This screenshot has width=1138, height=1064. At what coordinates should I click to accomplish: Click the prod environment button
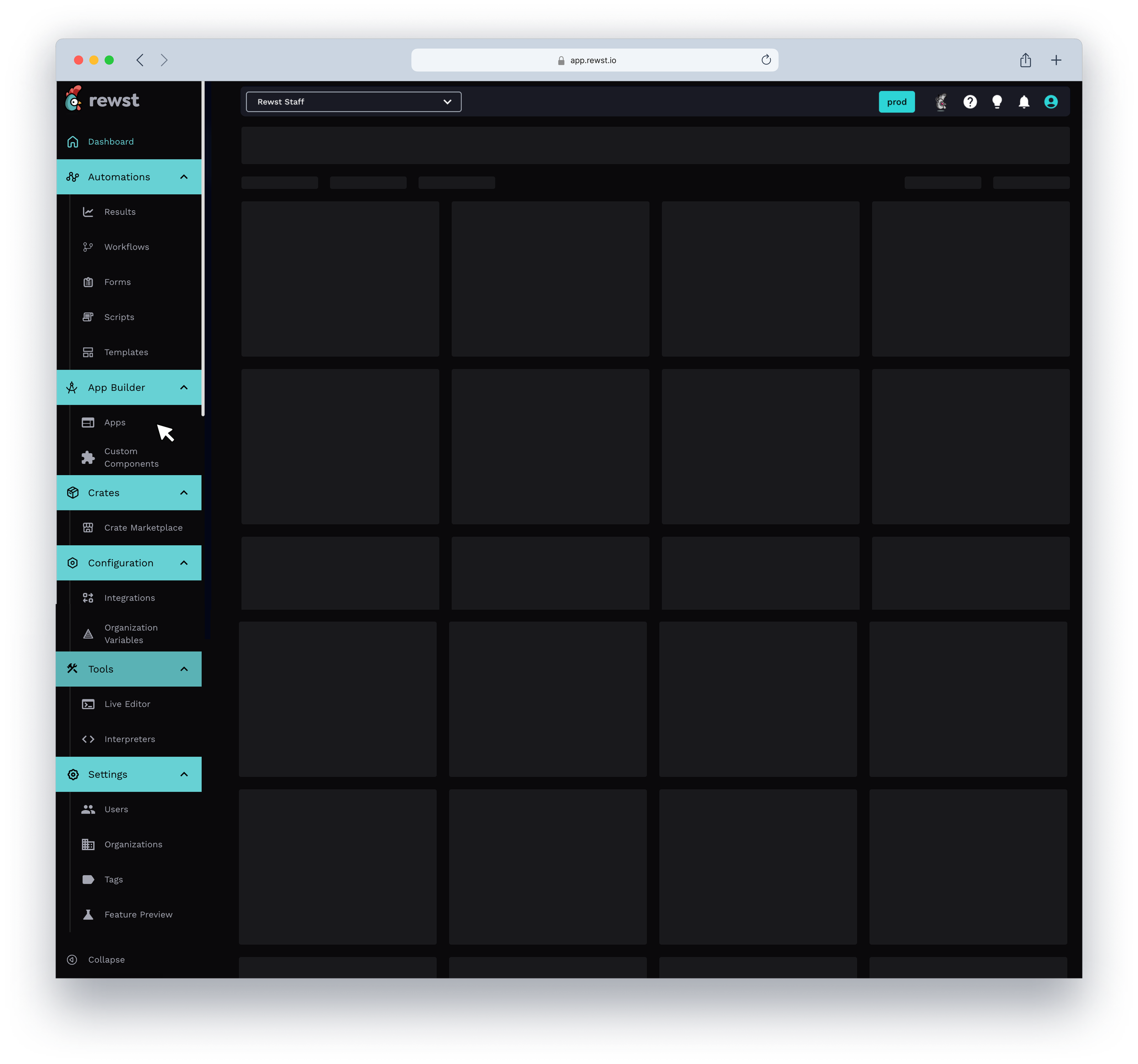pyautogui.click(x=896, y=102)
